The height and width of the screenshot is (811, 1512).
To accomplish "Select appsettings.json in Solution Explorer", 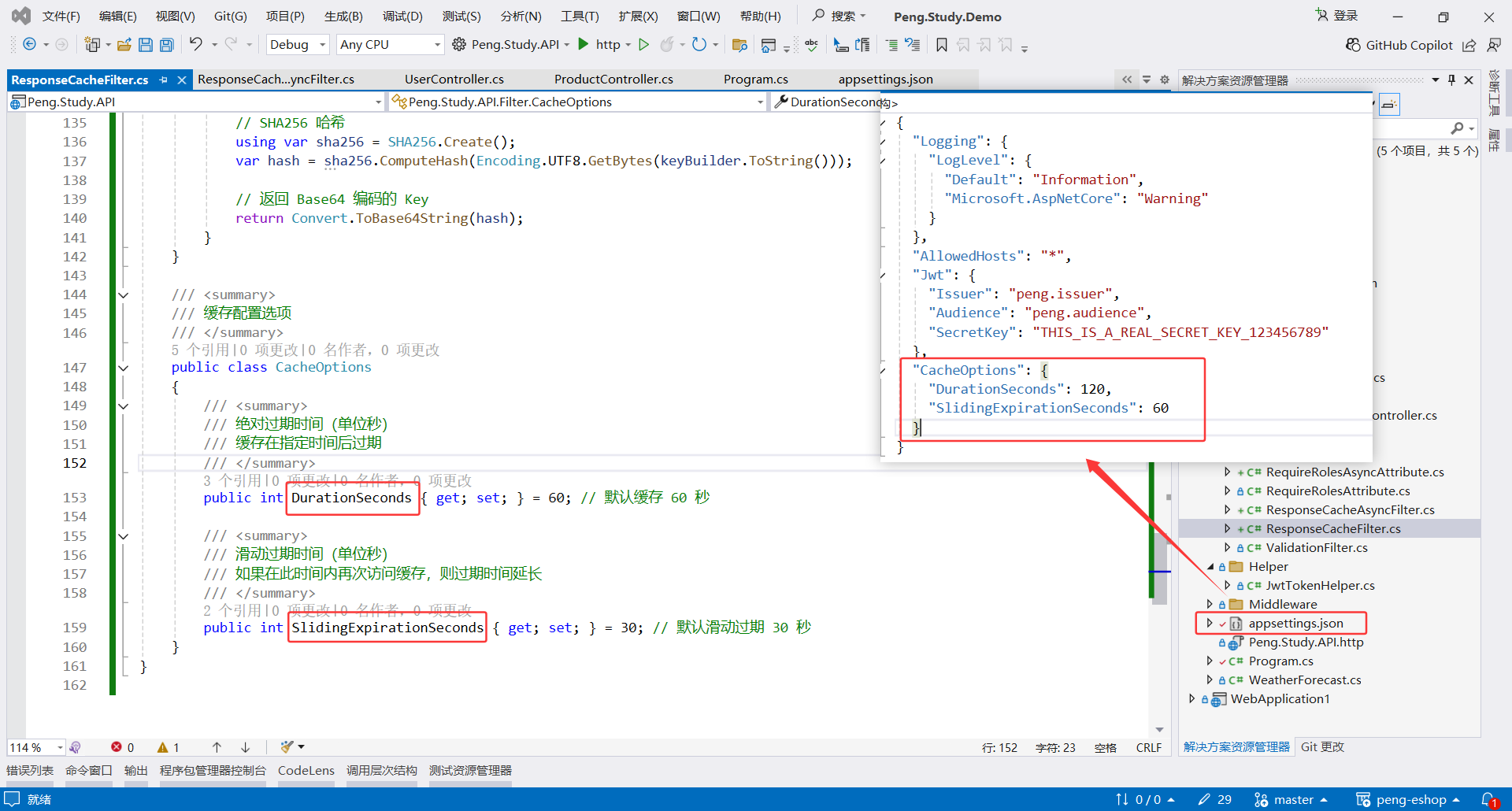I will pyautogui.click(x=1295, y=624).
